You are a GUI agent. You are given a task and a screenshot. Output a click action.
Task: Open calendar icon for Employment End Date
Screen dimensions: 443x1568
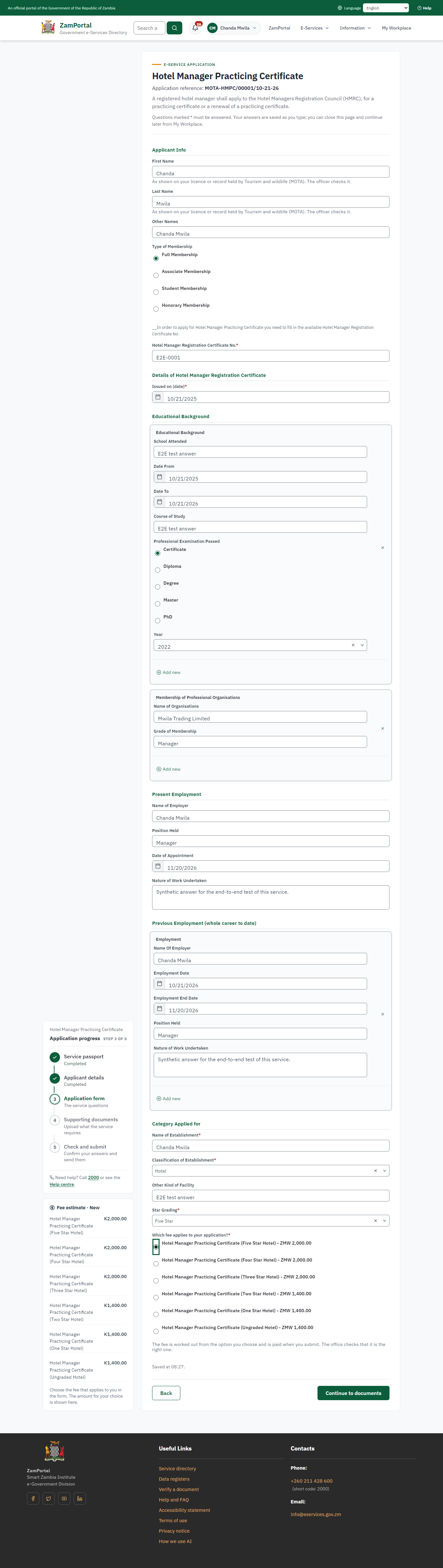160,1009
